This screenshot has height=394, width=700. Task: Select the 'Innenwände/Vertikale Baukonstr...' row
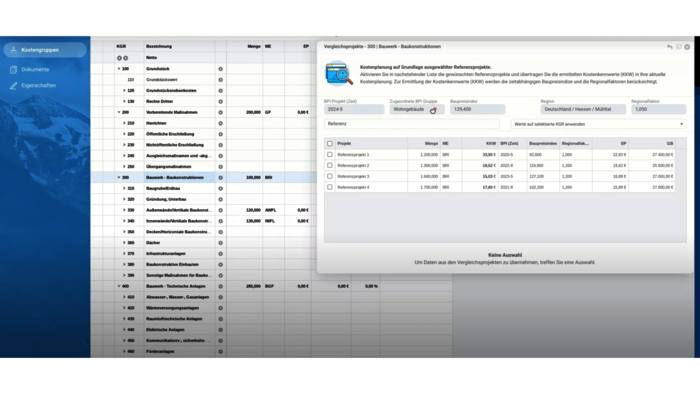(179, 221)
